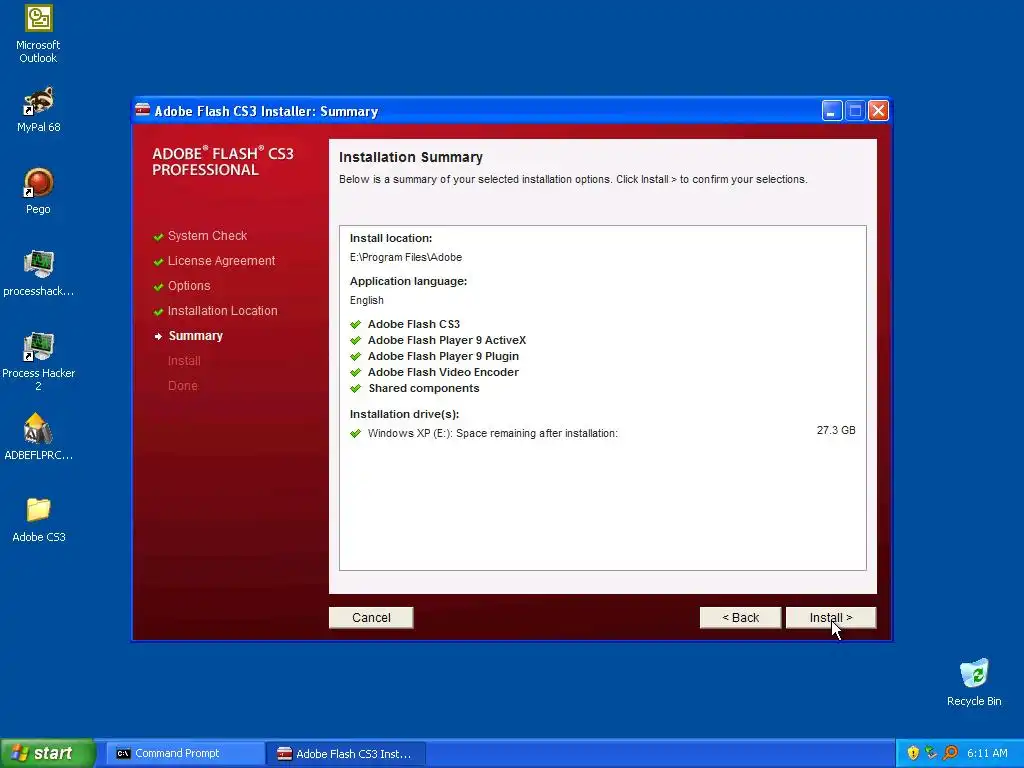The image size is (1024, 768).
Task: Click the security shield tray icon
Action: (x=913, y=753)
